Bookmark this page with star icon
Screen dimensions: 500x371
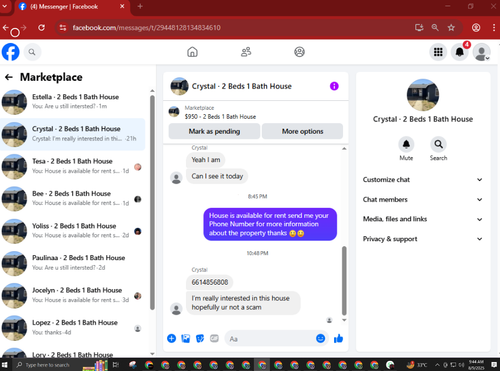pos(451,28)
